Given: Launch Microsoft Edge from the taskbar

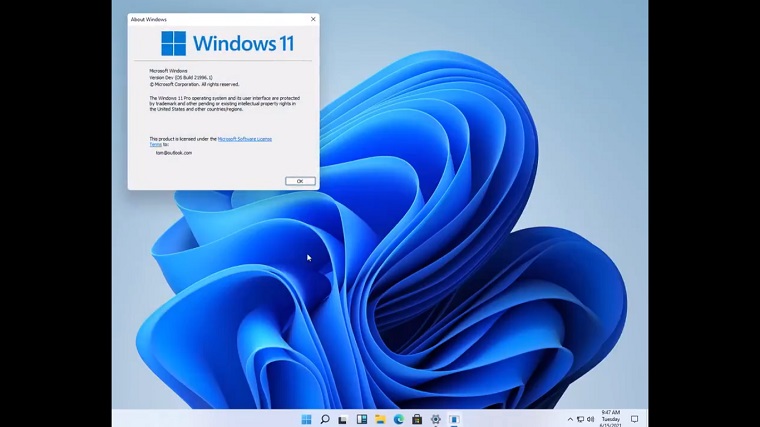Looking at the screenshot, I should coord(399,419).
